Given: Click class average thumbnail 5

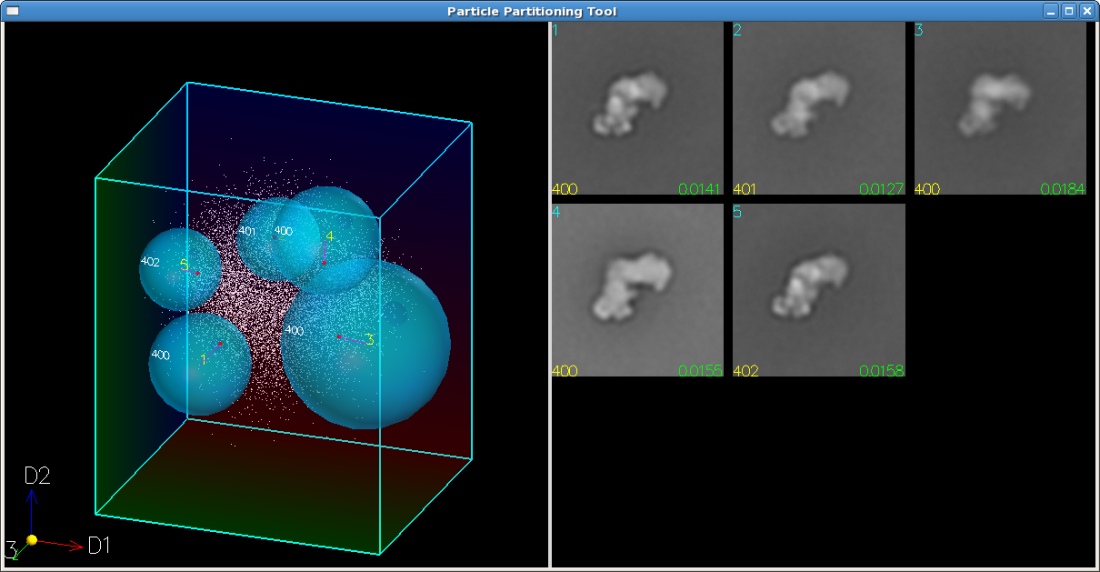Looking at the screenshot, I should [819, 289].
